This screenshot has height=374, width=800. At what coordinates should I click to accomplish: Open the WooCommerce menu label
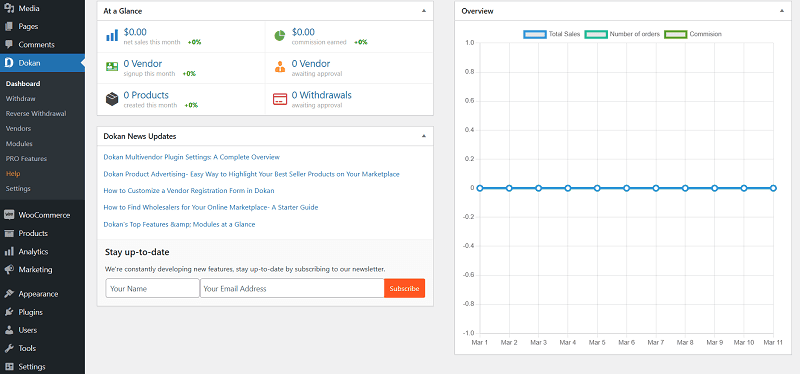point(44,215)
